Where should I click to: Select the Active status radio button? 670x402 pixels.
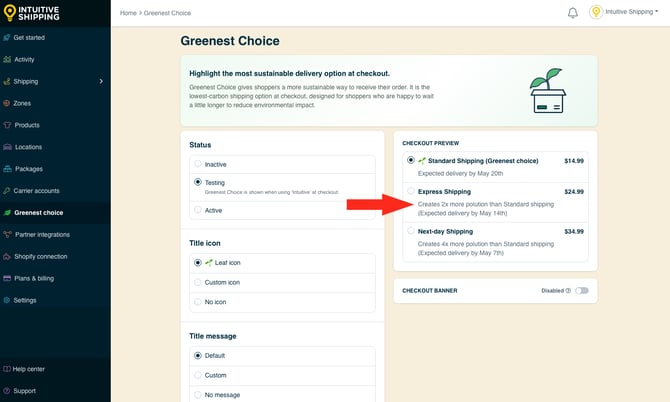[198, 210]
